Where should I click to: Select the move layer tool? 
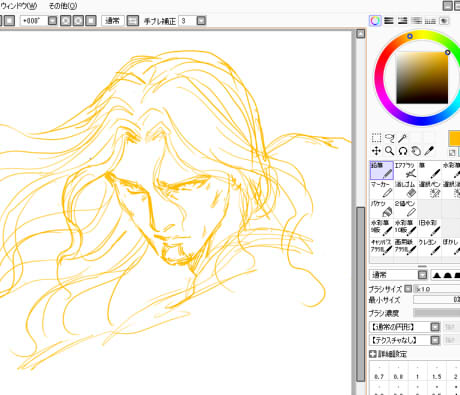coord(376,151)
